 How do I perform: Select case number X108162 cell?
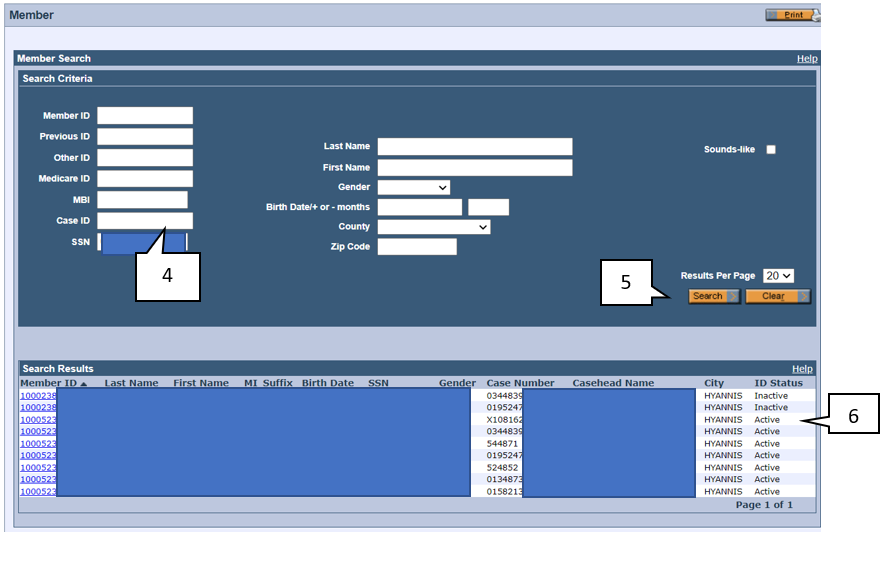[505, 420]
